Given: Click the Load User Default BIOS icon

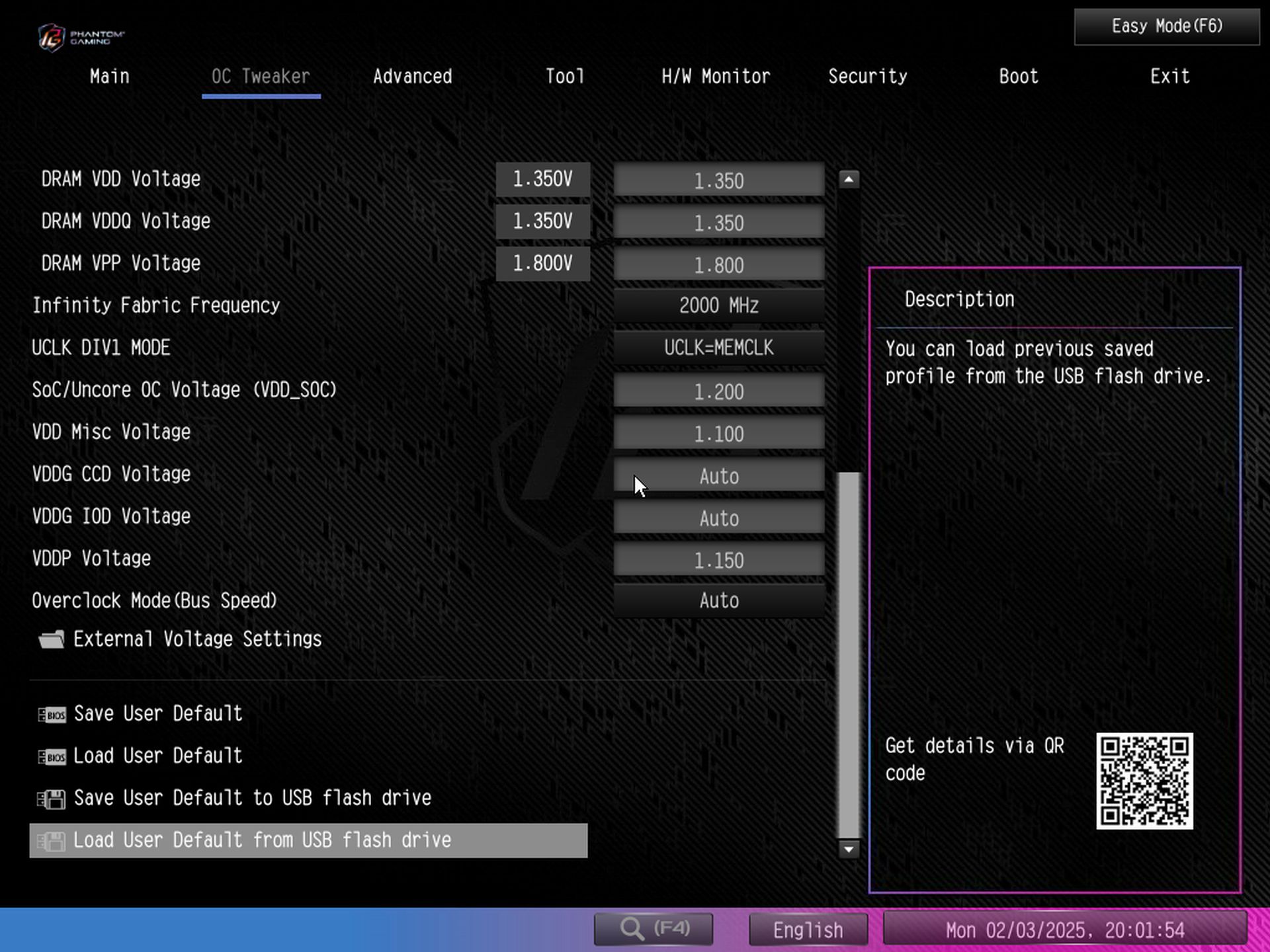Looking at the screenshot, I should (52, 757).
